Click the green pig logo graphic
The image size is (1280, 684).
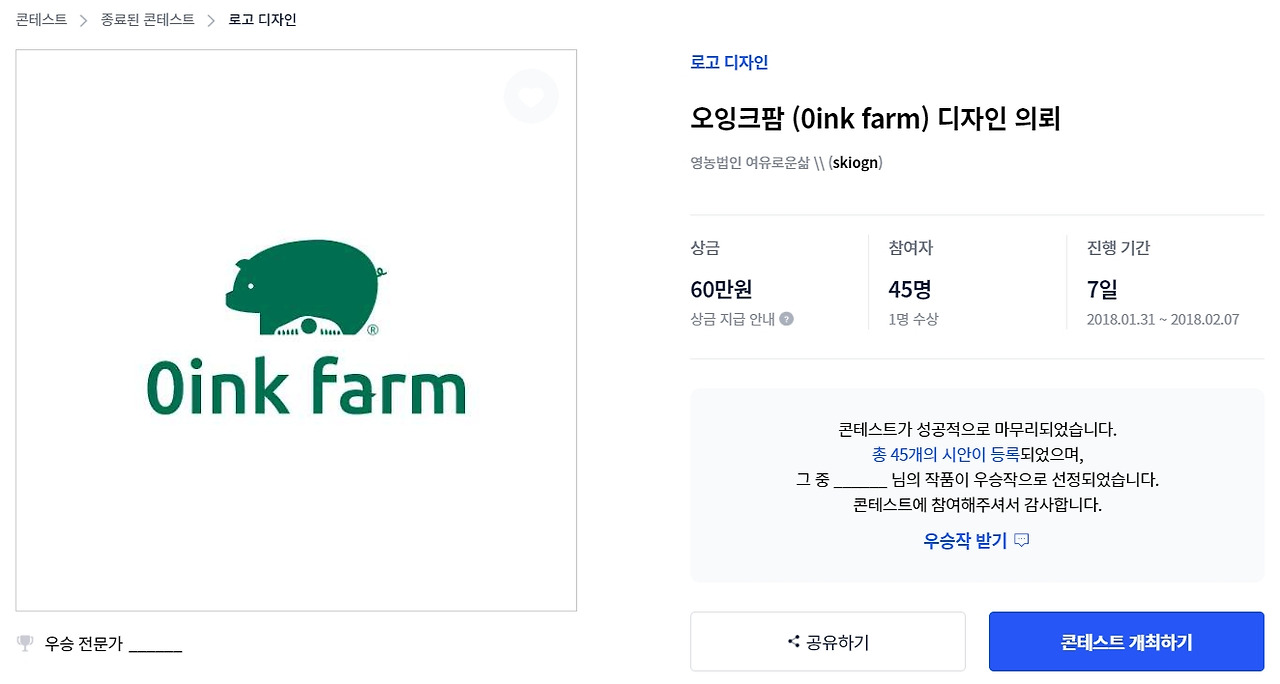[x=304, y=287]
